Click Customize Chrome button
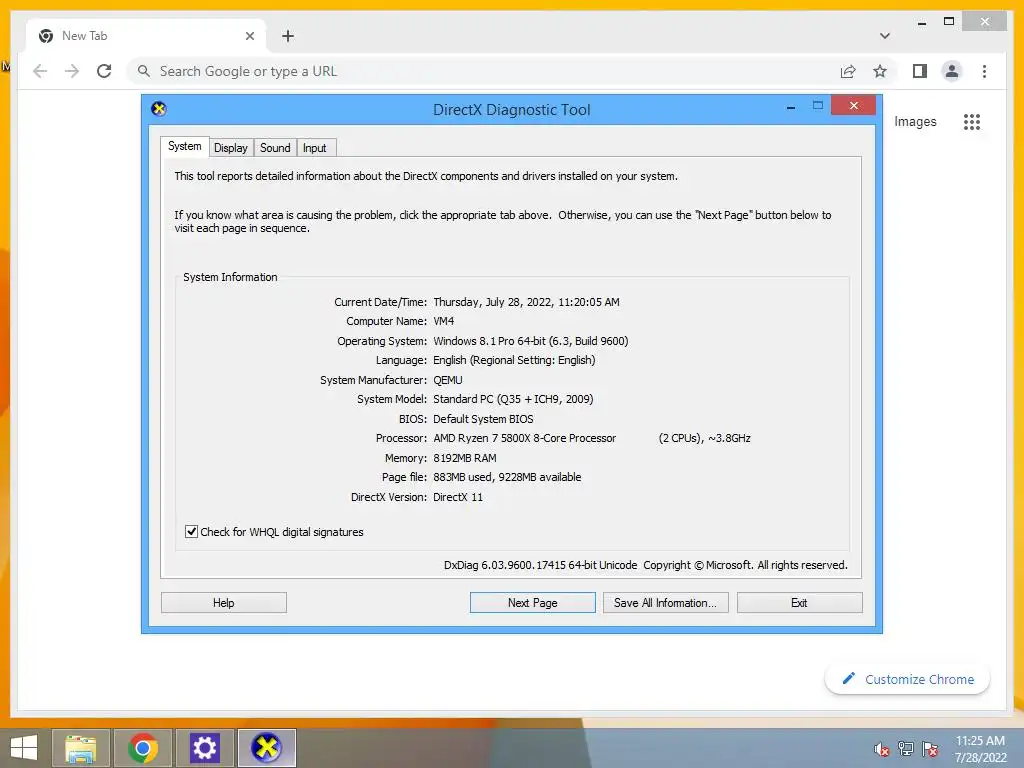The width and height of the screenshot is (1024, 768). tap(907, 679)
